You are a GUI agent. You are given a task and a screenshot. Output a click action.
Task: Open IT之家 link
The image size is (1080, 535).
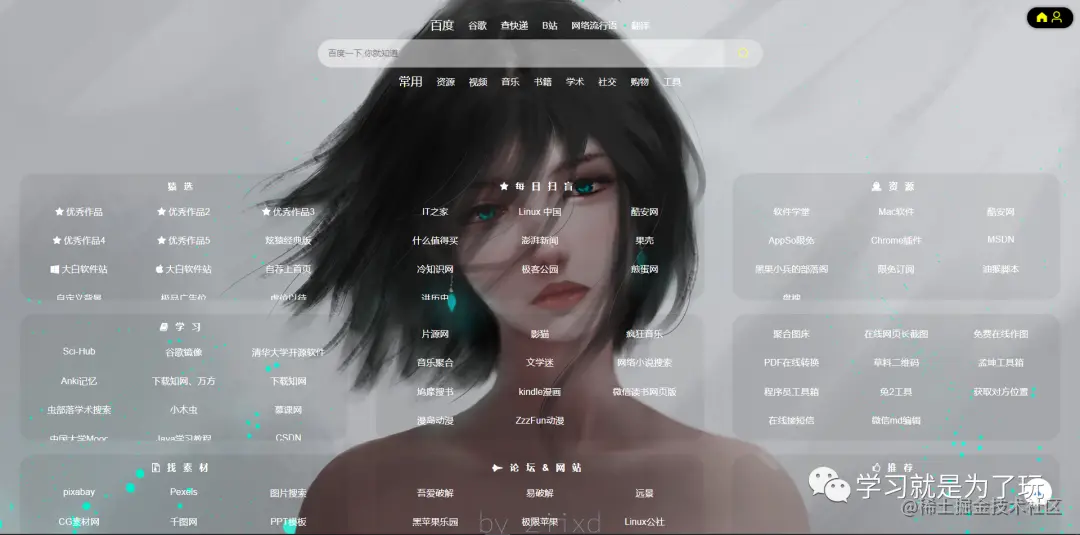pos(435,211)
